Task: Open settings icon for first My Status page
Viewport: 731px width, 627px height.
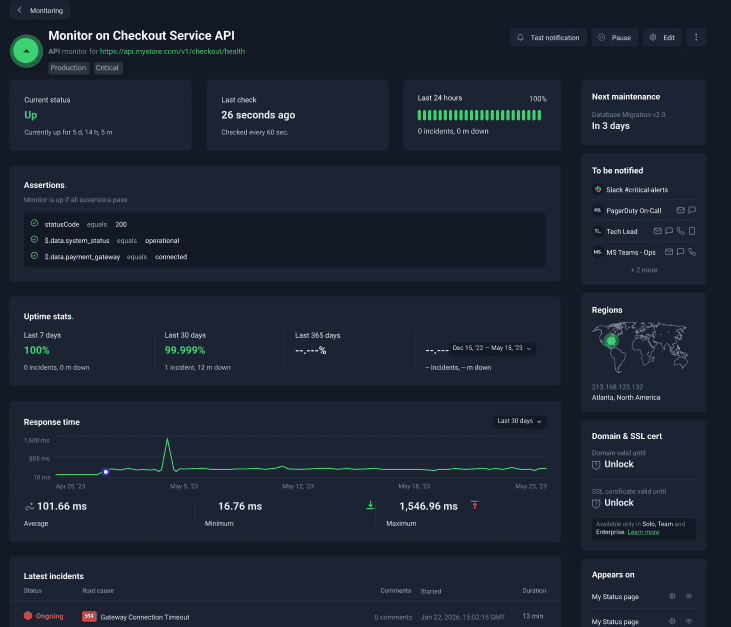Action: pos(672,597)
